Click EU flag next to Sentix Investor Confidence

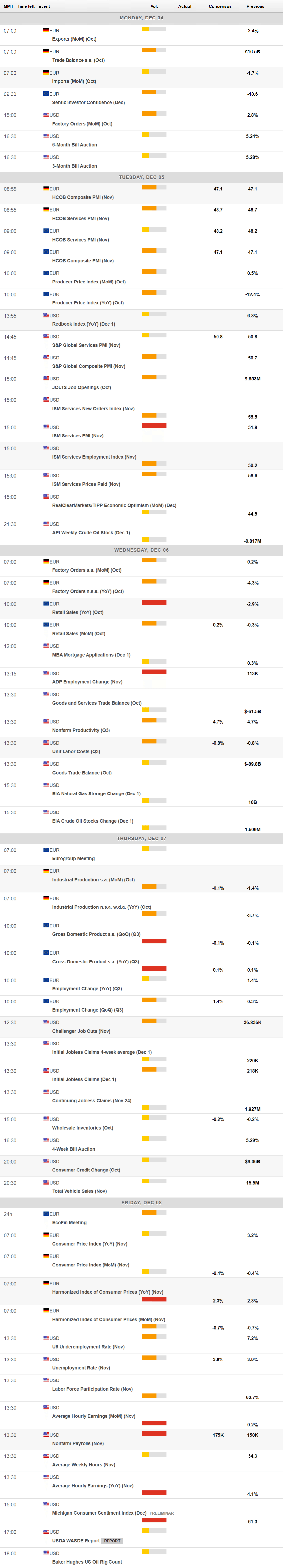tap(46, 94)
